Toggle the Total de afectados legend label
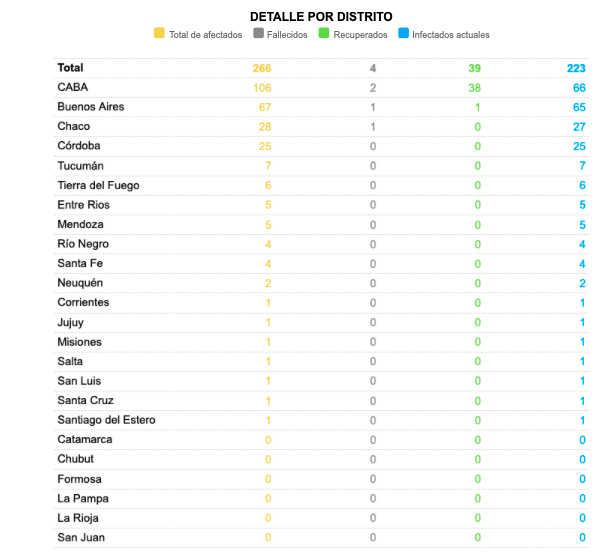Viewport: 612px width, 559px height. [206, 35]
